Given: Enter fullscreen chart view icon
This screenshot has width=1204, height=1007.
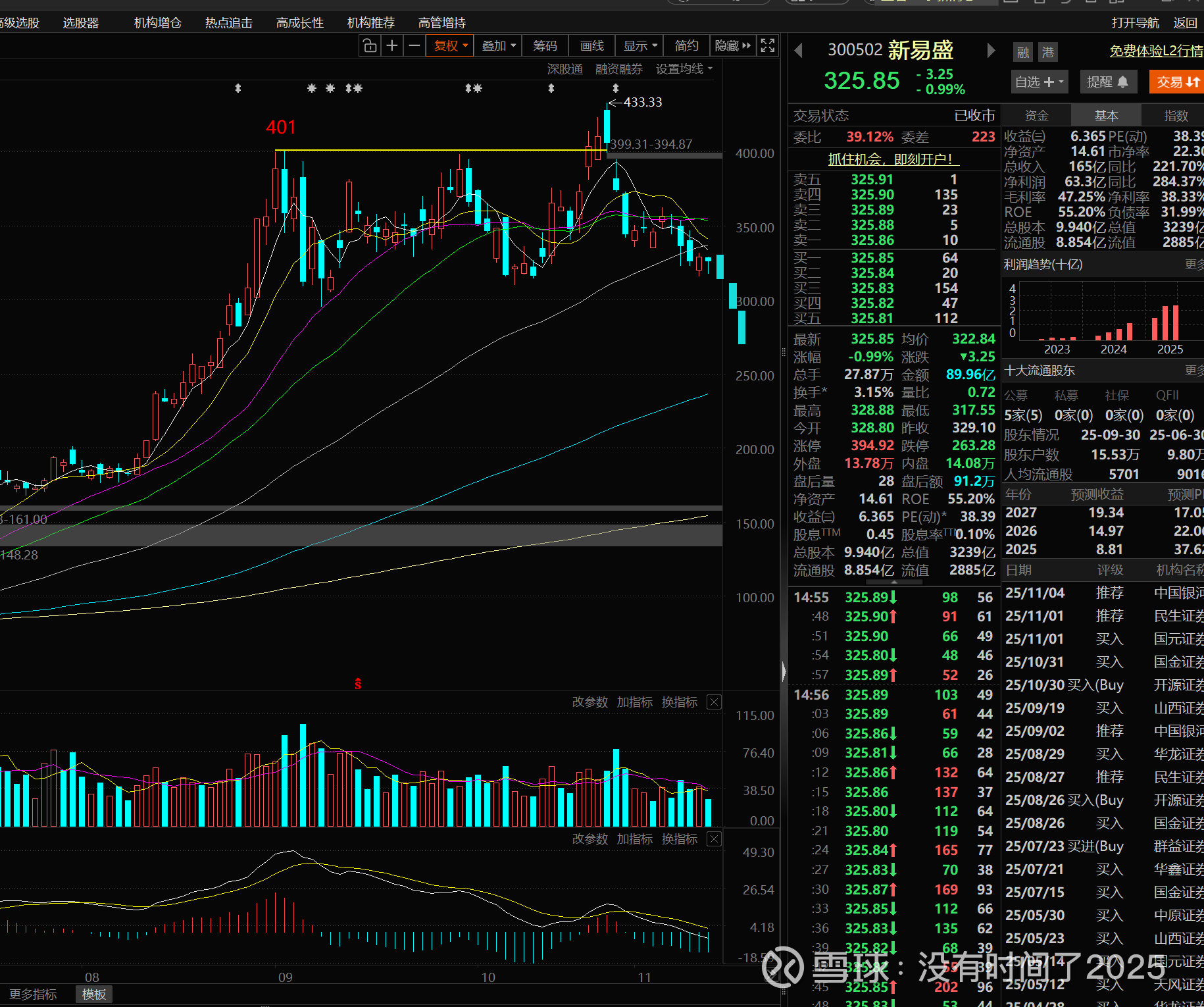Looking at the screenshot, I should pos(768,45).
